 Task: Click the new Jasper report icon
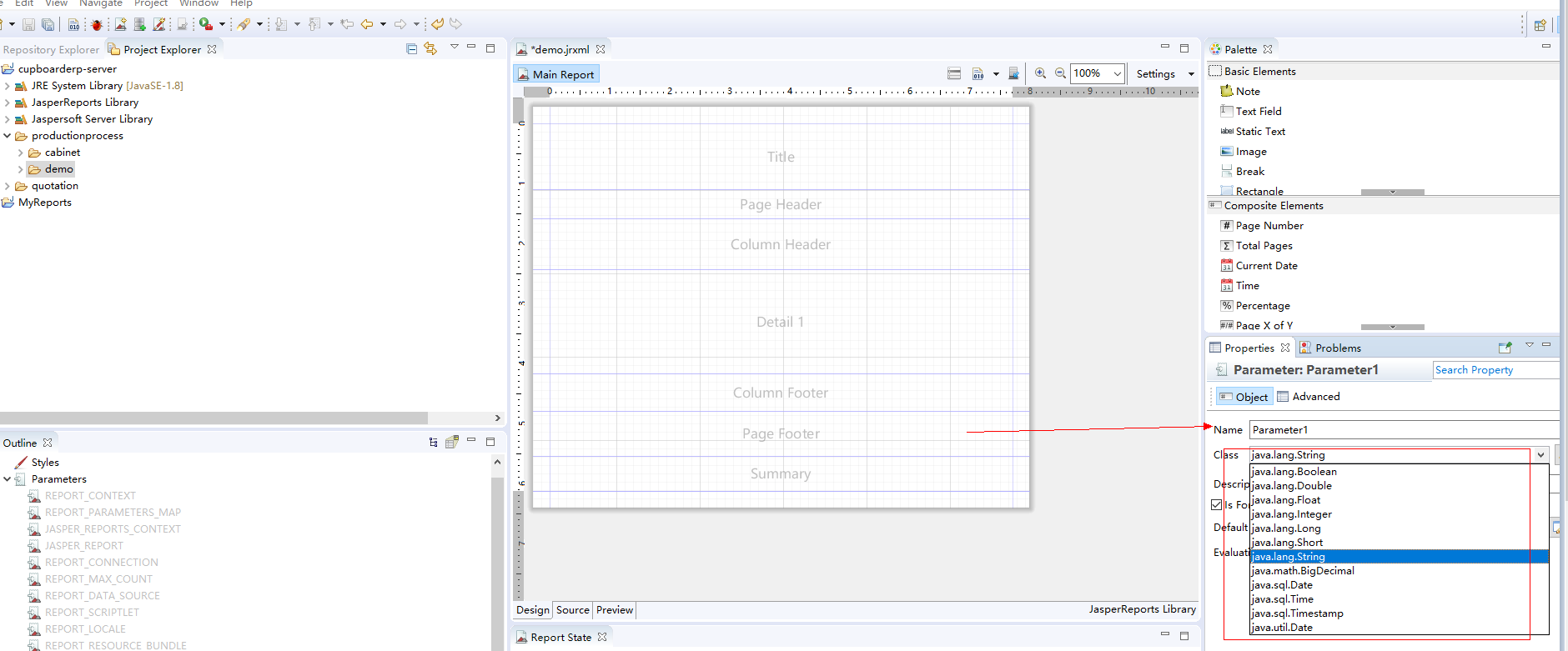121,25
